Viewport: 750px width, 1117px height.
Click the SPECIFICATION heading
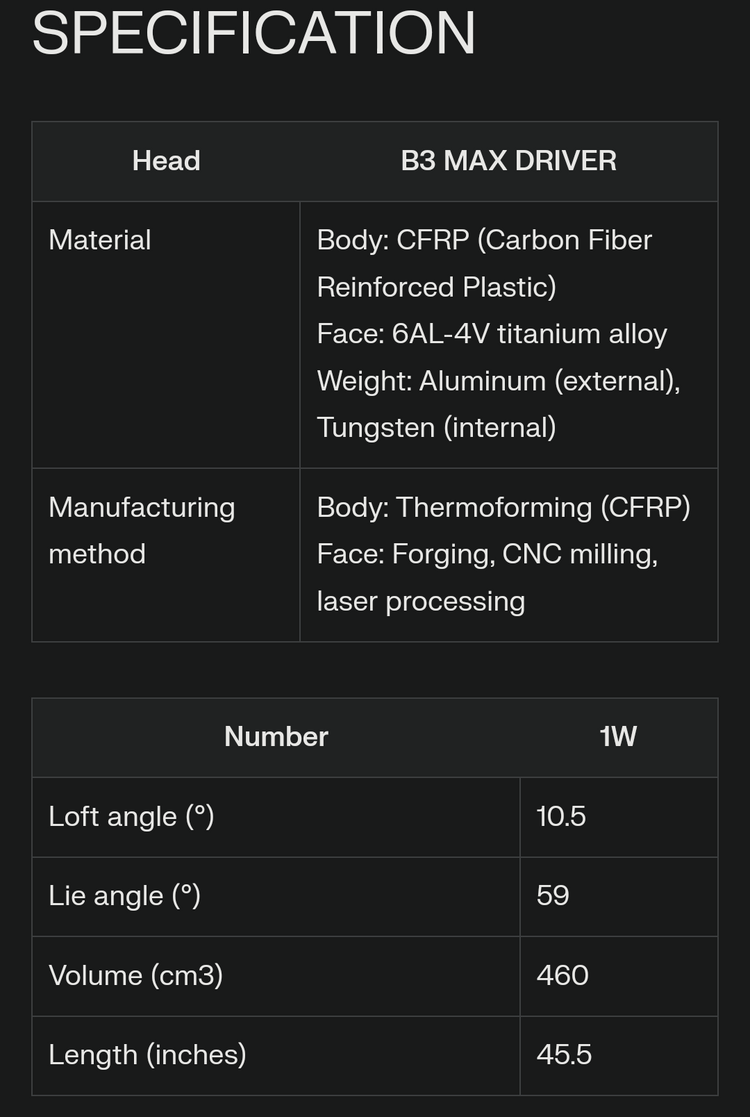[253, 31]
